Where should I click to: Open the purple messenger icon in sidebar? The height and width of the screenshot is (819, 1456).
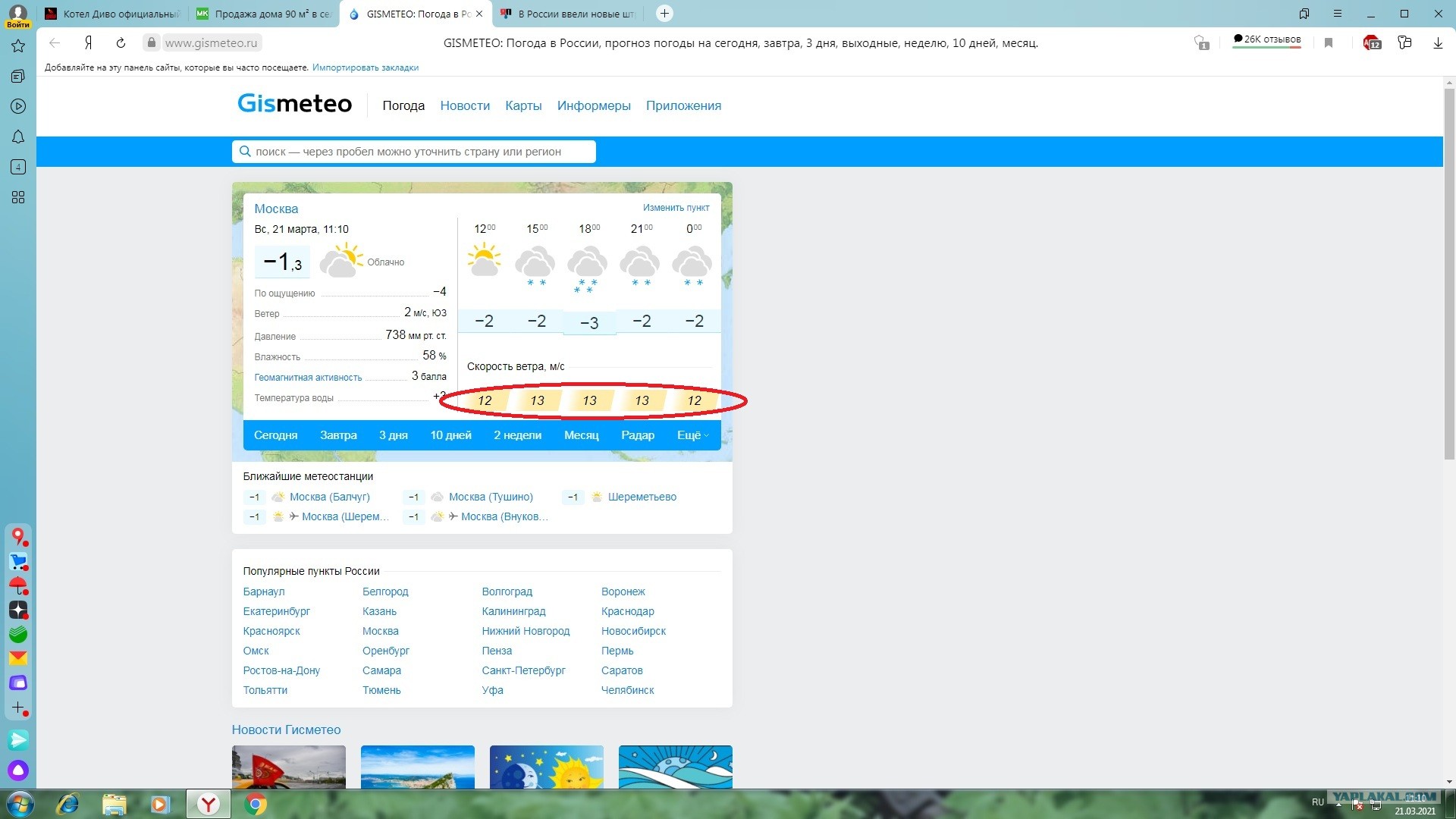click(18, 682)
